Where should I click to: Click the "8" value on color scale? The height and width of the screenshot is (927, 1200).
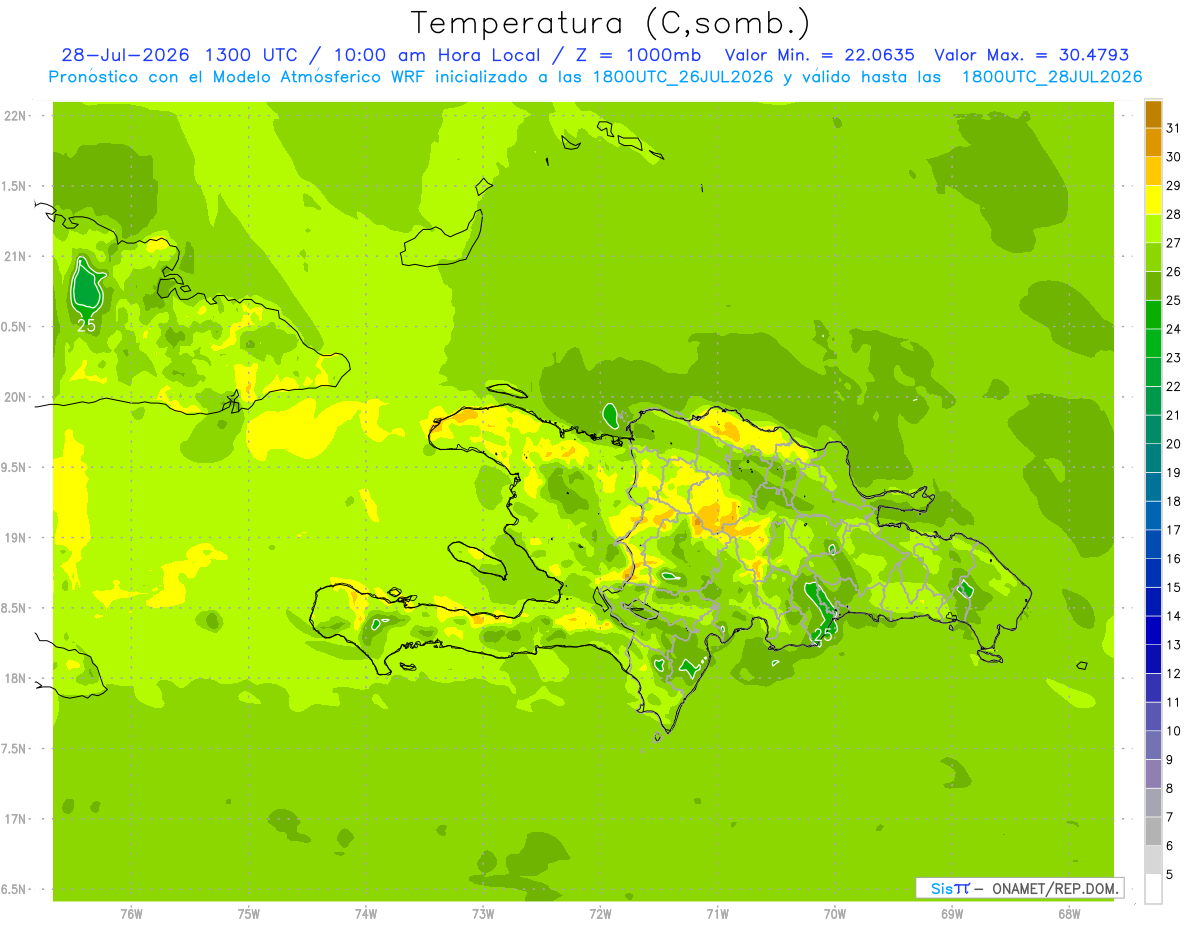(x=1170, y=788)
